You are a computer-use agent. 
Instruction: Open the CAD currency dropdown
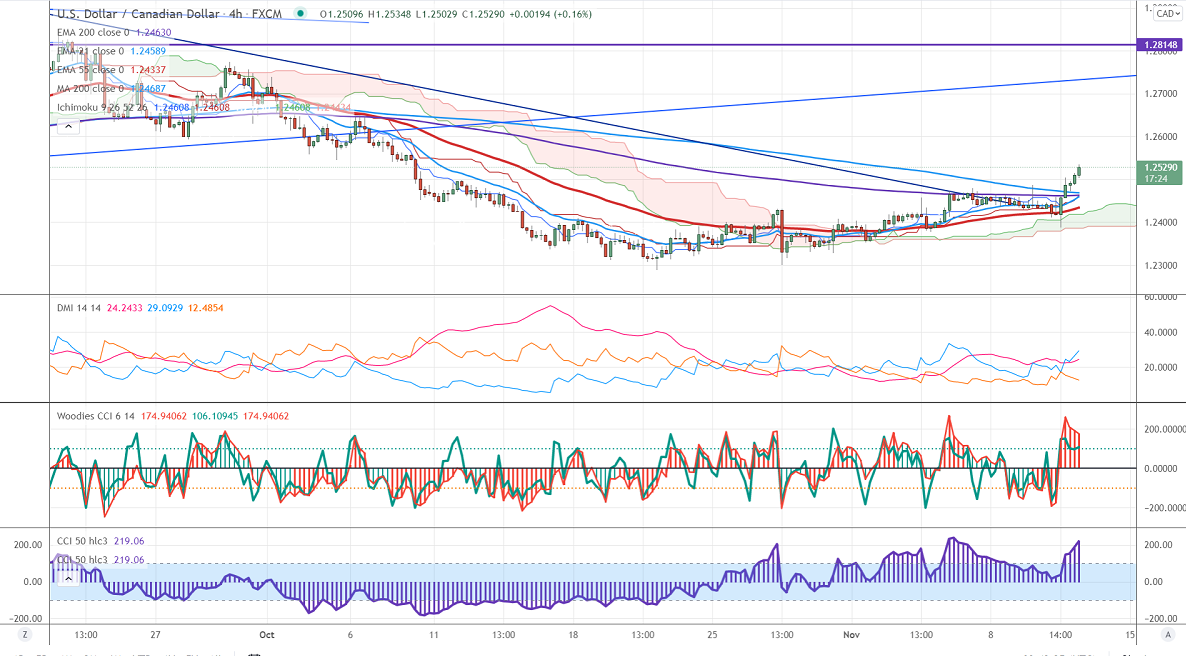(x=1167, y=14)
